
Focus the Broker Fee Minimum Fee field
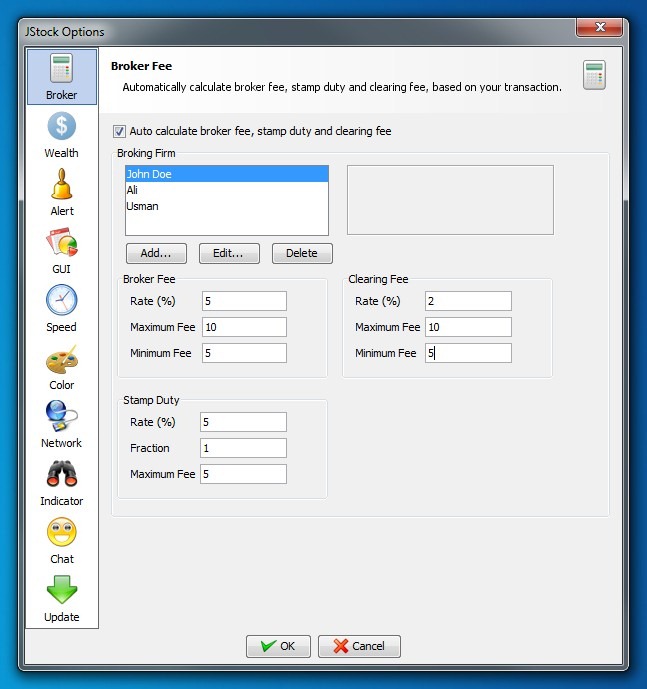244,353
